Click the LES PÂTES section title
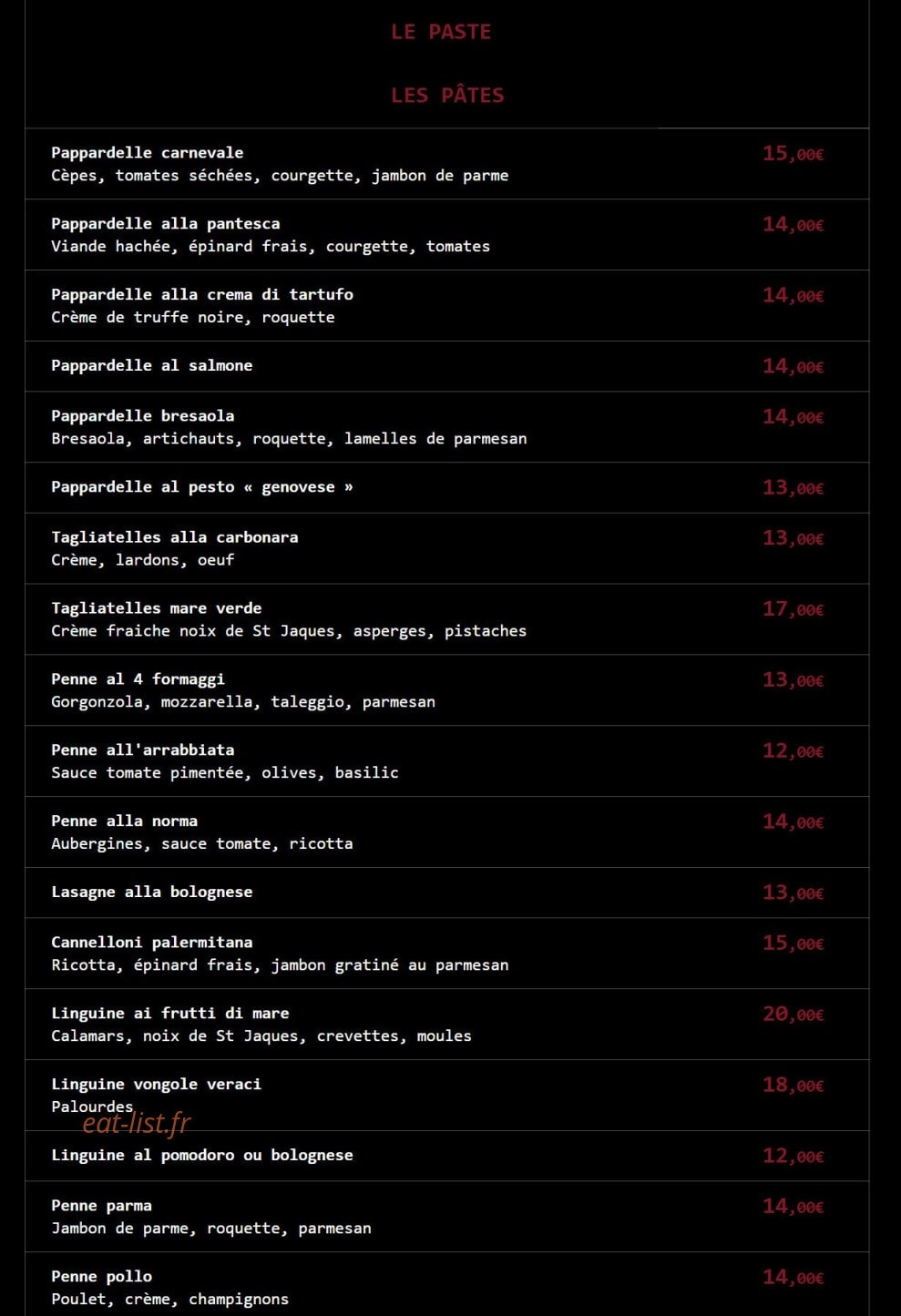 (x=447, y=95)
